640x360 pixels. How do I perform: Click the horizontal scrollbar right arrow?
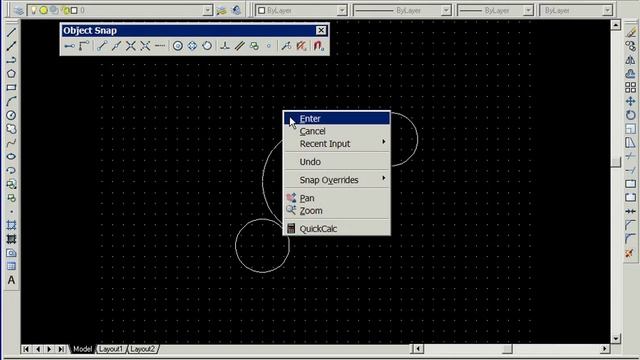coord(605,349)
